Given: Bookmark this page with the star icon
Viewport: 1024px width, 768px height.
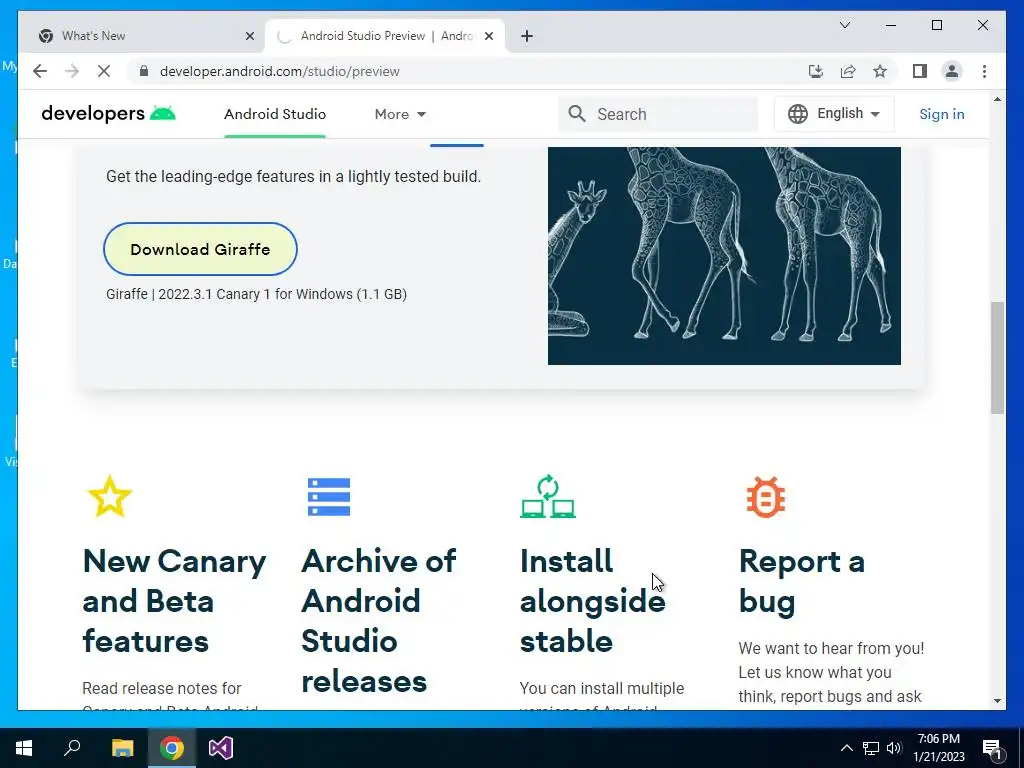Looking at the screenshot, I should 880,71.
